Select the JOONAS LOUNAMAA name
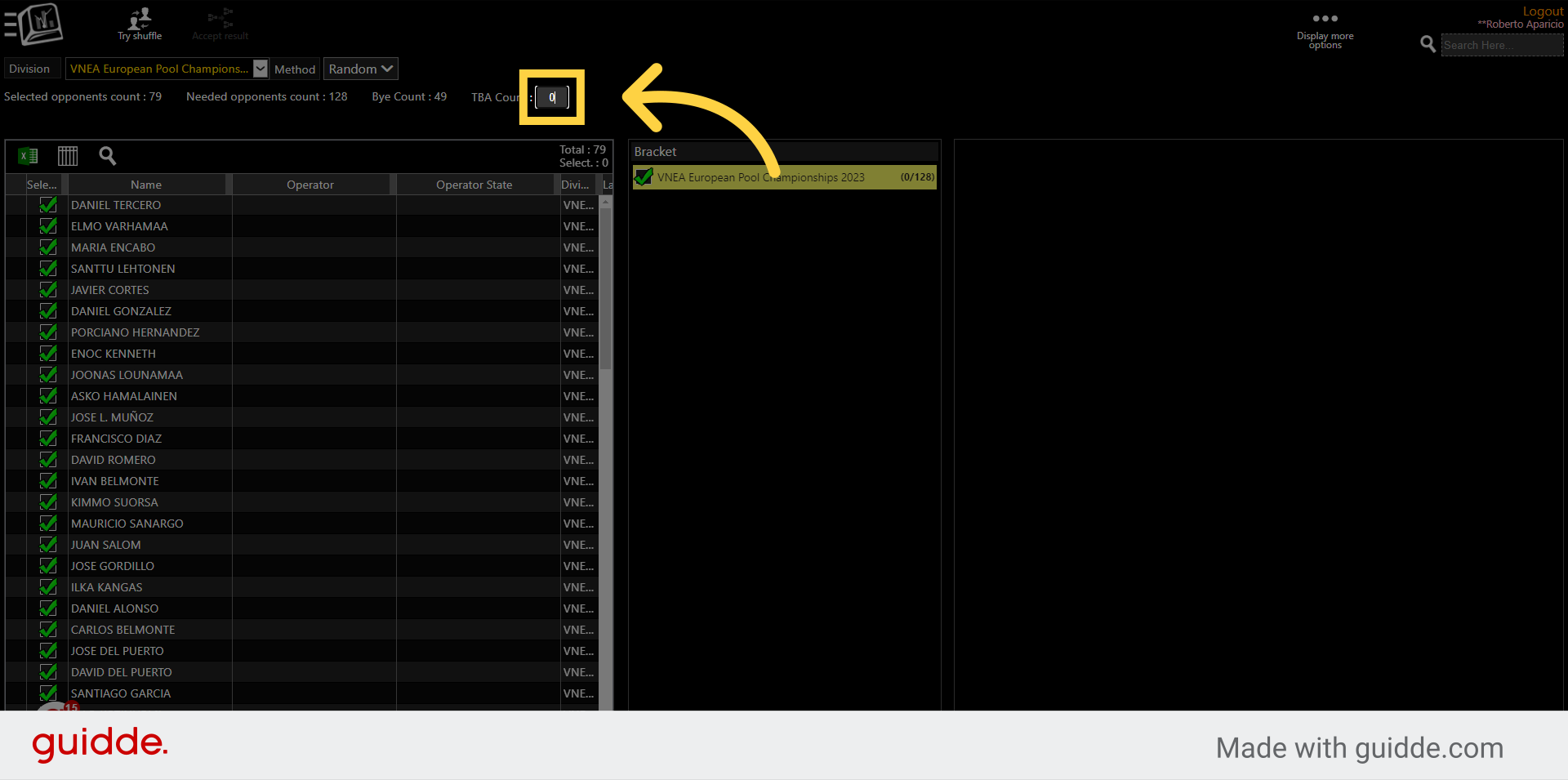 point(127,375)
